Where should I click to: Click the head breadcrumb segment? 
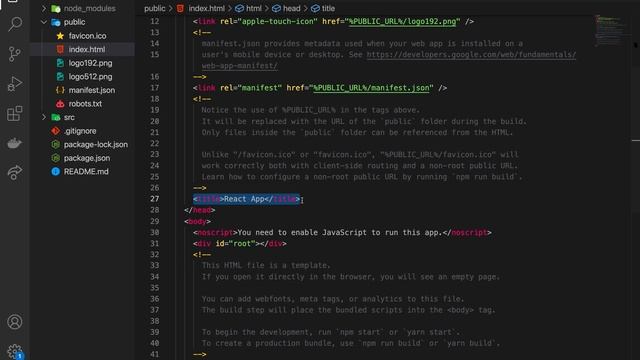(291, 8)
